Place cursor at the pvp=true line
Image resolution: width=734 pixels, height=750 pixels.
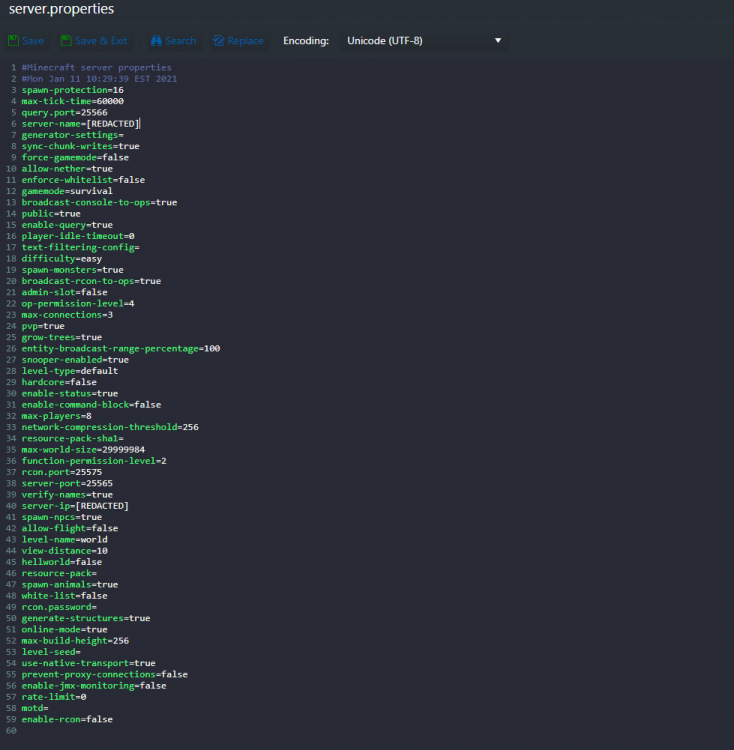[43, 326]
